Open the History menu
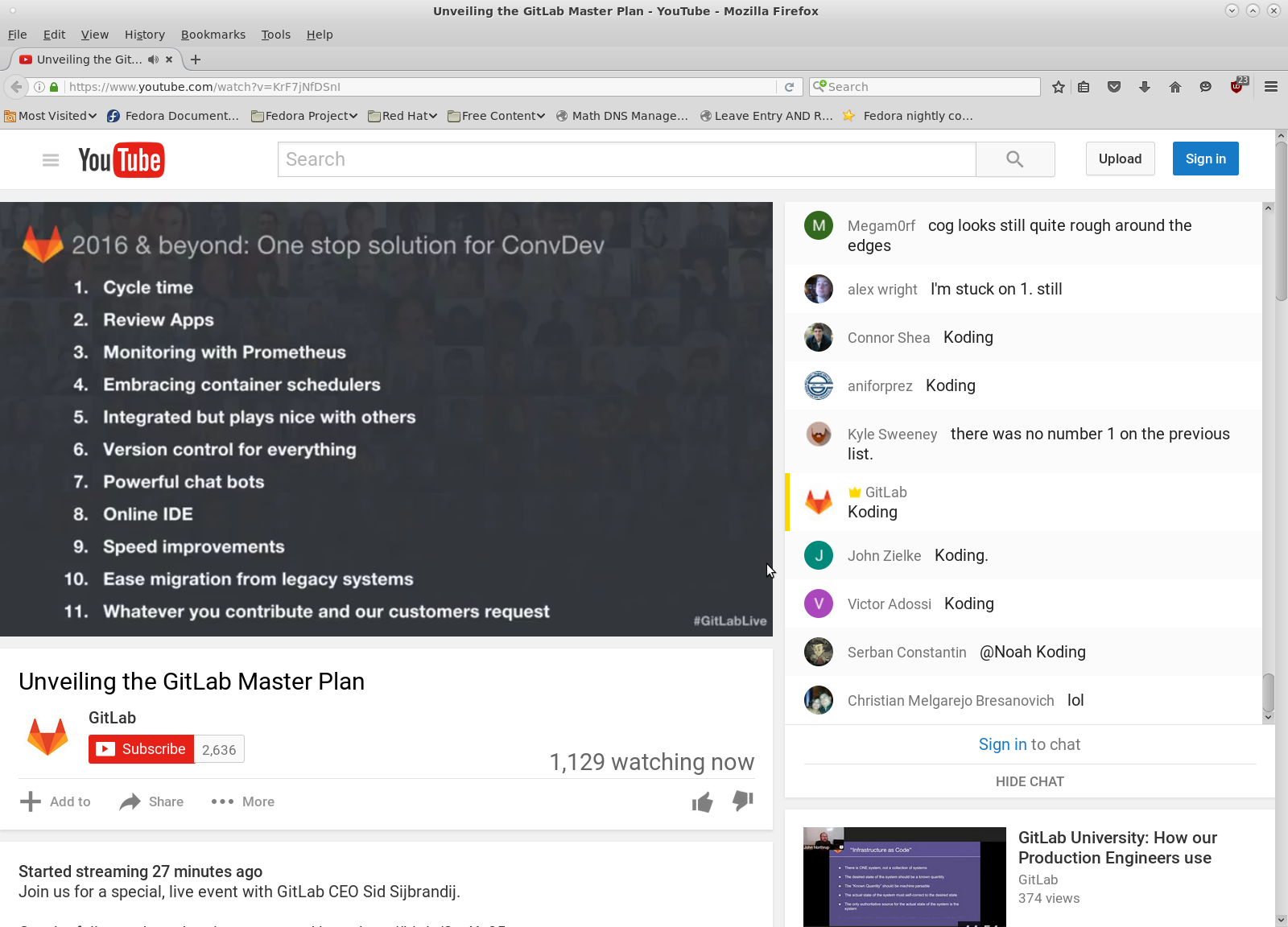Viewport: 1288px width, 927px height. click(x=145, y=35)
